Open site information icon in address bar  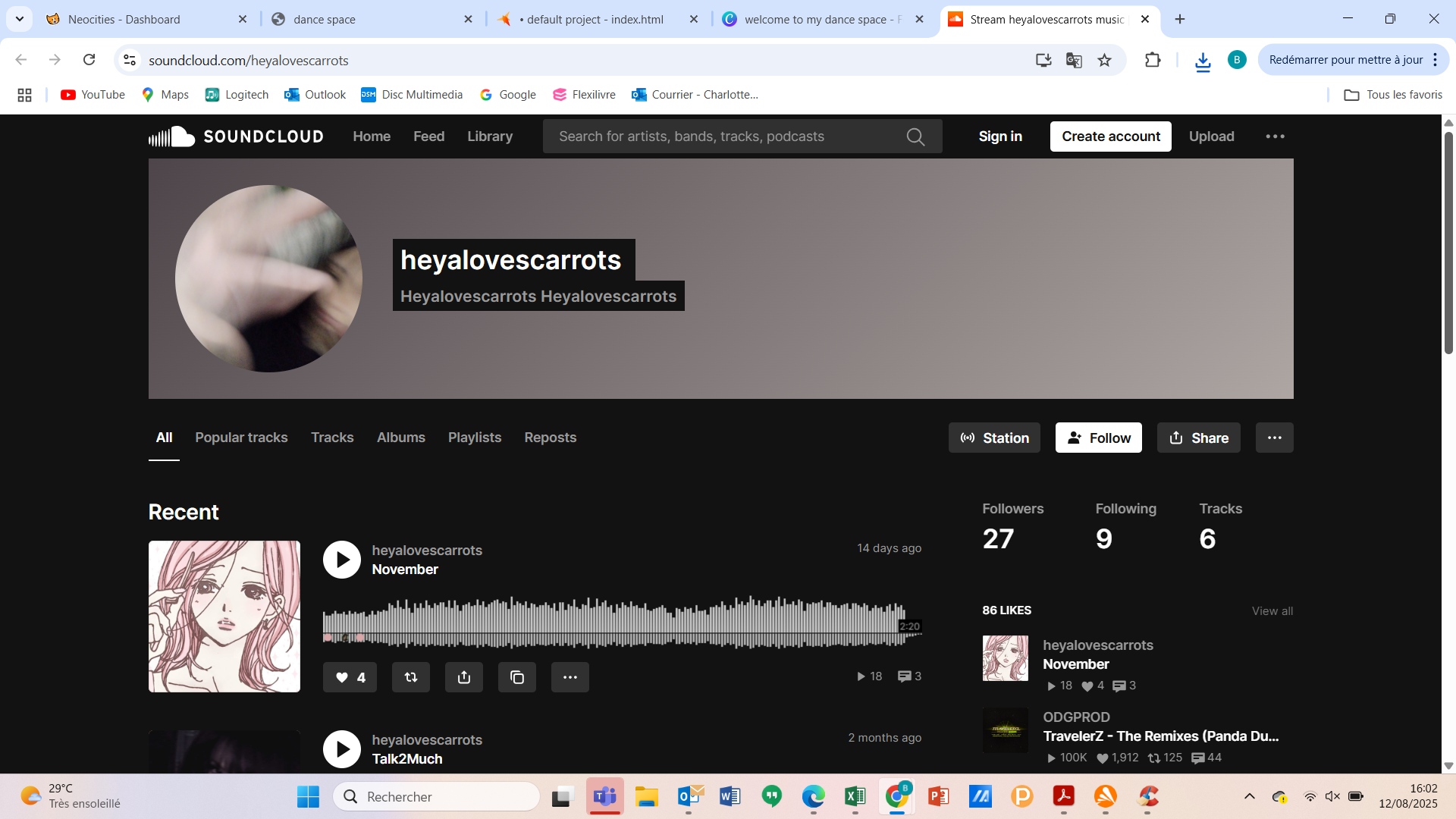point(130,60)
